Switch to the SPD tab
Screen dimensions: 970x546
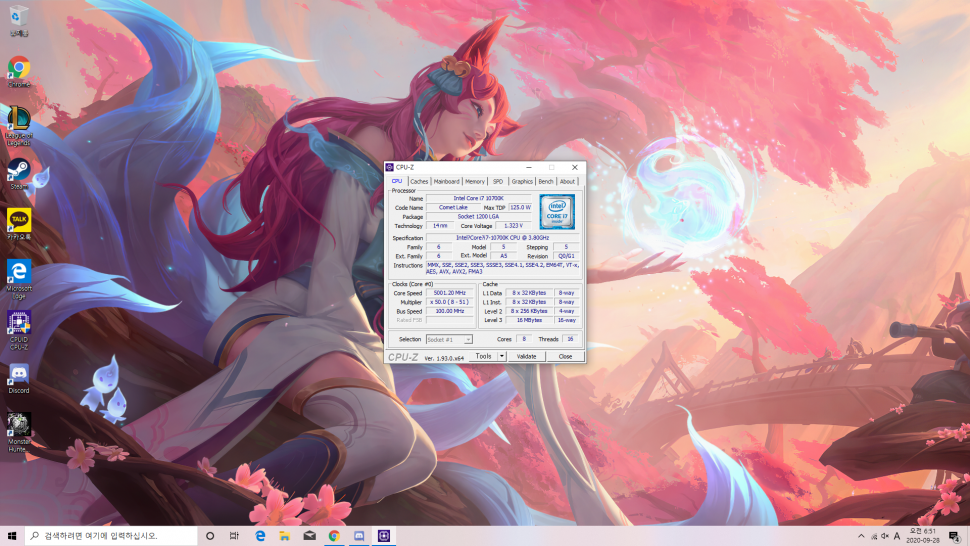pos(498,181)
